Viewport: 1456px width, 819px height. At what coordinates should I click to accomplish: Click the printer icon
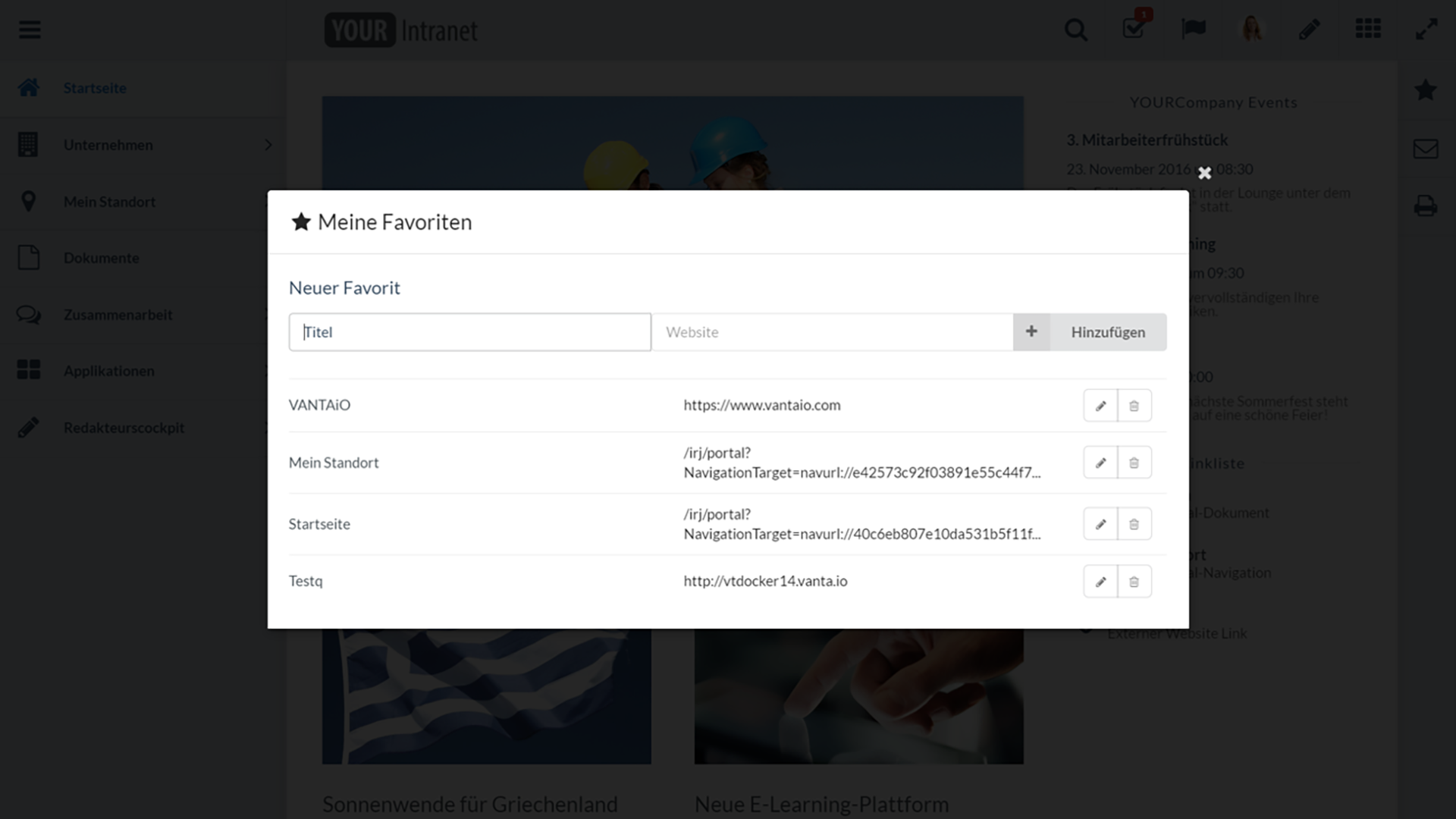point(1426,206)
